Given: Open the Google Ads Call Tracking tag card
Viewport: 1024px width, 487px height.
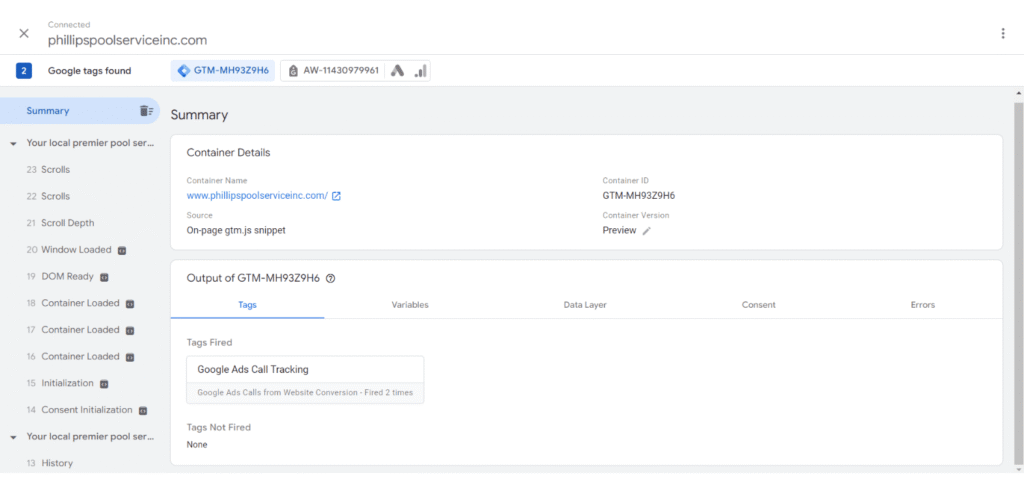Looking at the screenshot, I should [305, 379].
